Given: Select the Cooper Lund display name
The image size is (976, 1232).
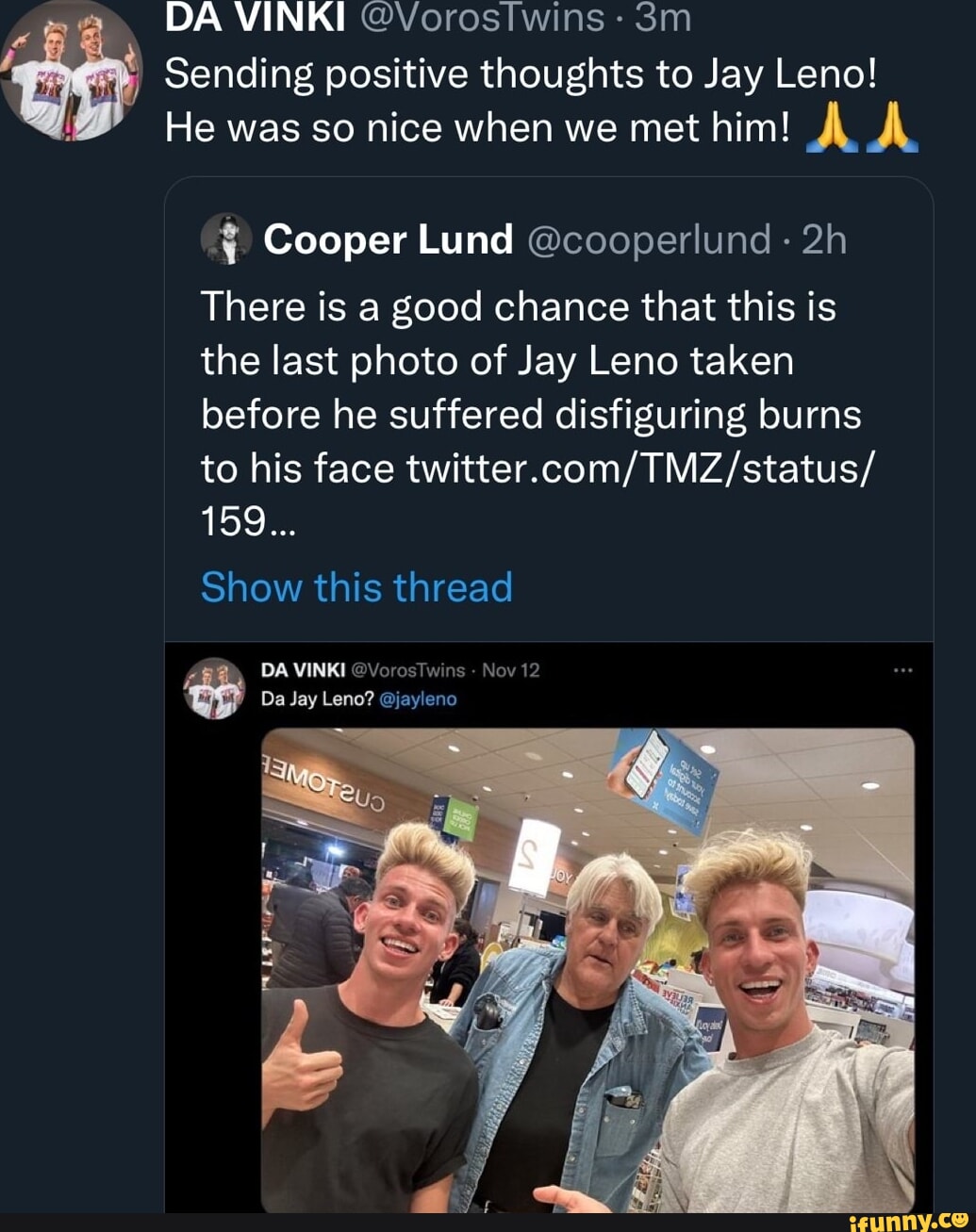Looking at the screenshot, I should click(389, 240).
